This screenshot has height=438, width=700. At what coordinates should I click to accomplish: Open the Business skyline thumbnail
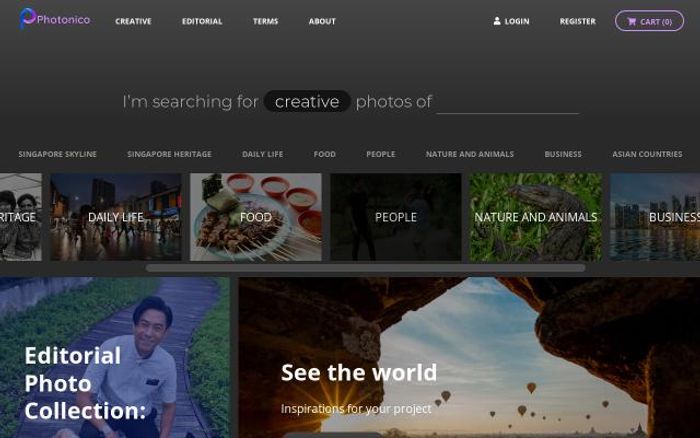pyautogui.click(x=655, y=217)
